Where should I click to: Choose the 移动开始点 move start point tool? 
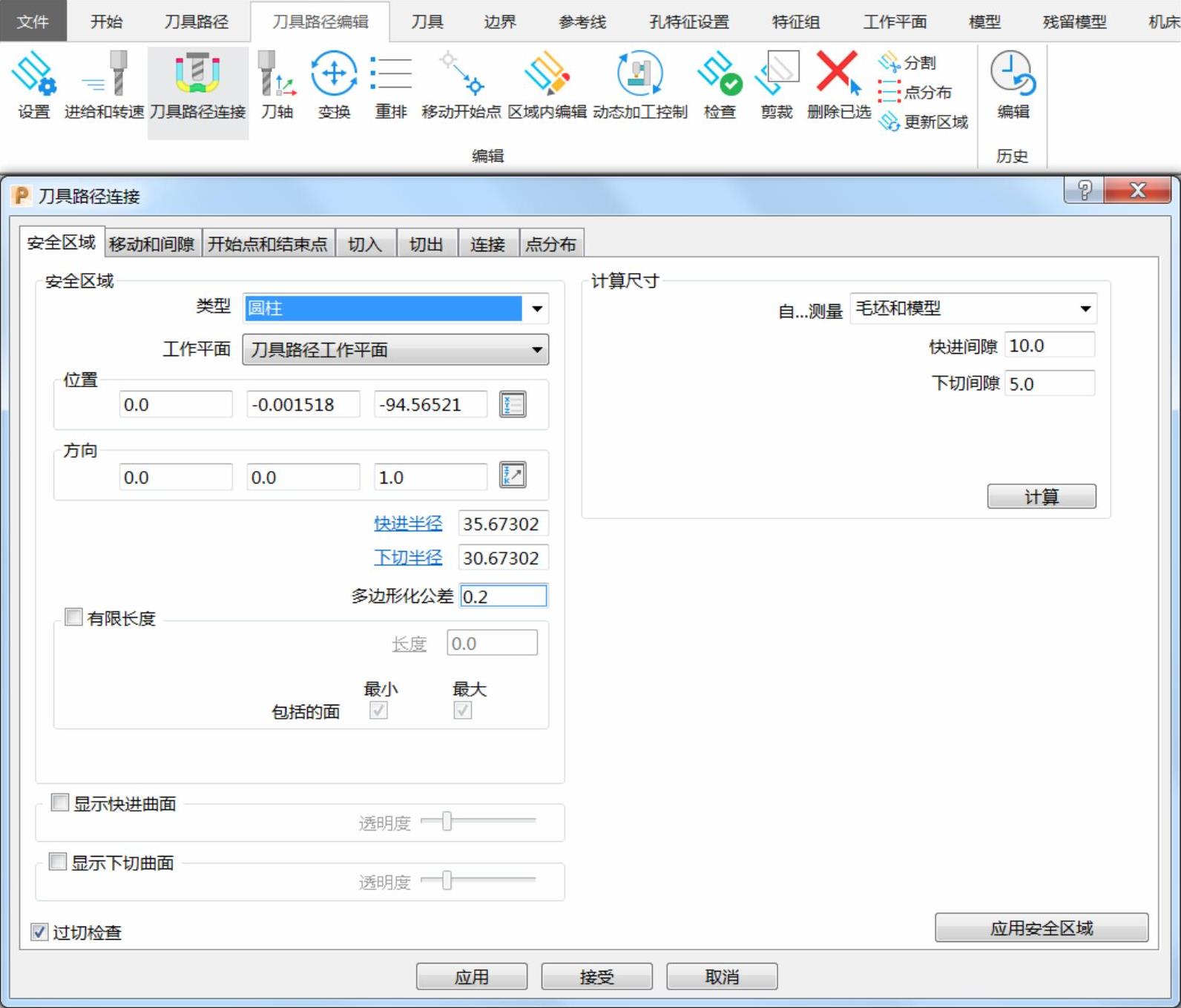461,85
